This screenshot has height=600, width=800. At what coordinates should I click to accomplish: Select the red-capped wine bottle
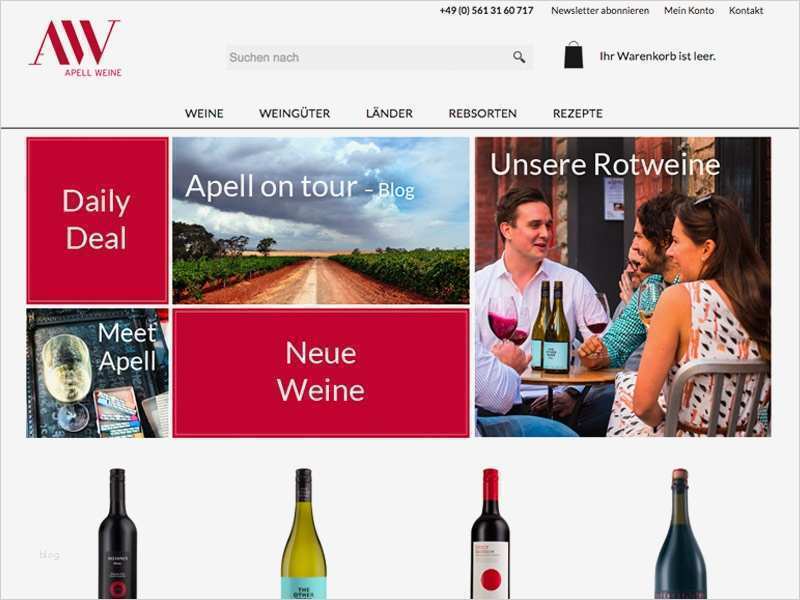point(490,534)
